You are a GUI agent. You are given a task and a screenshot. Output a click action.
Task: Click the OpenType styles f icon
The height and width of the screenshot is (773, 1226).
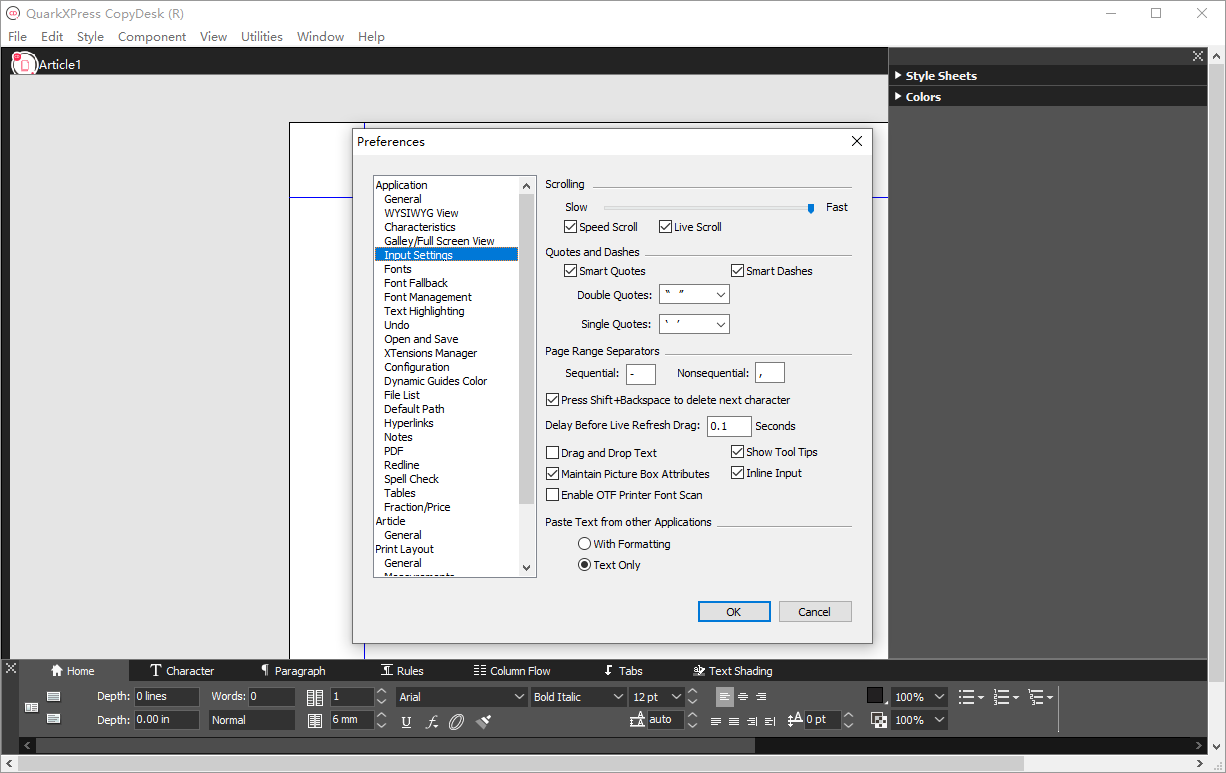(432, 721)
